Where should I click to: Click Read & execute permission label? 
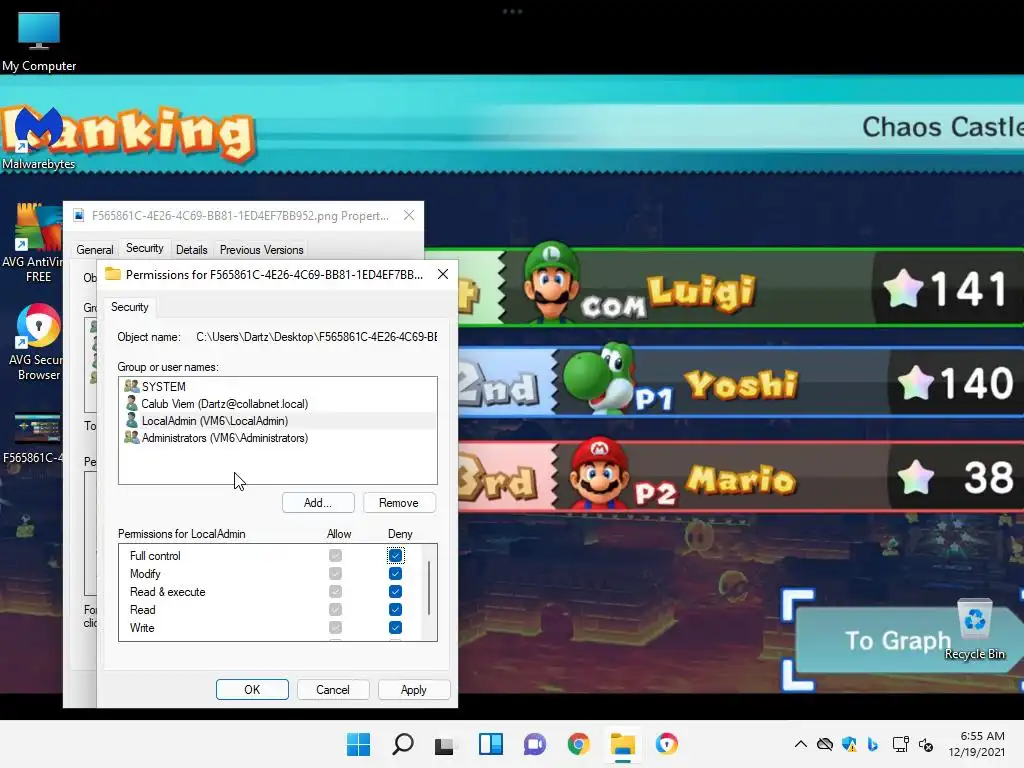click(167, 592)
